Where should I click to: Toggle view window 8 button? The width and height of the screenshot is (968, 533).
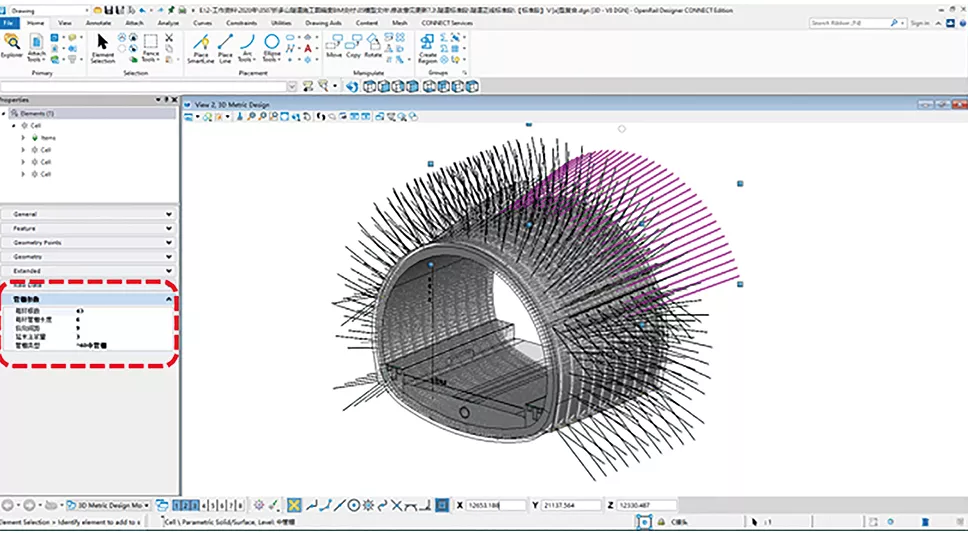[240, 505]
